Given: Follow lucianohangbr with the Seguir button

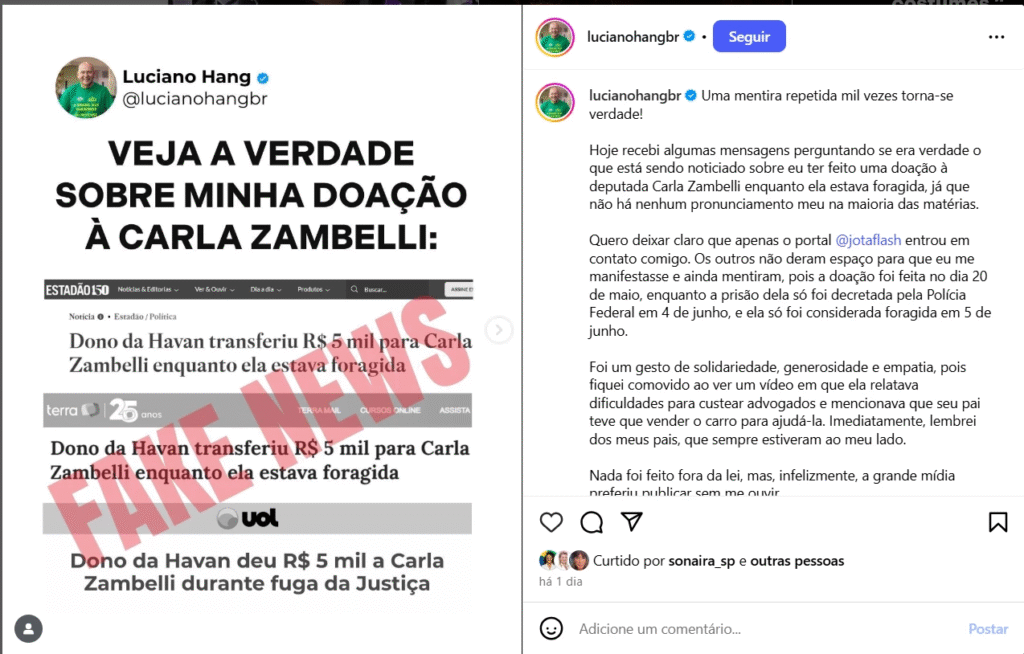Looking at the screenshot, I should (x=749, y=37).
